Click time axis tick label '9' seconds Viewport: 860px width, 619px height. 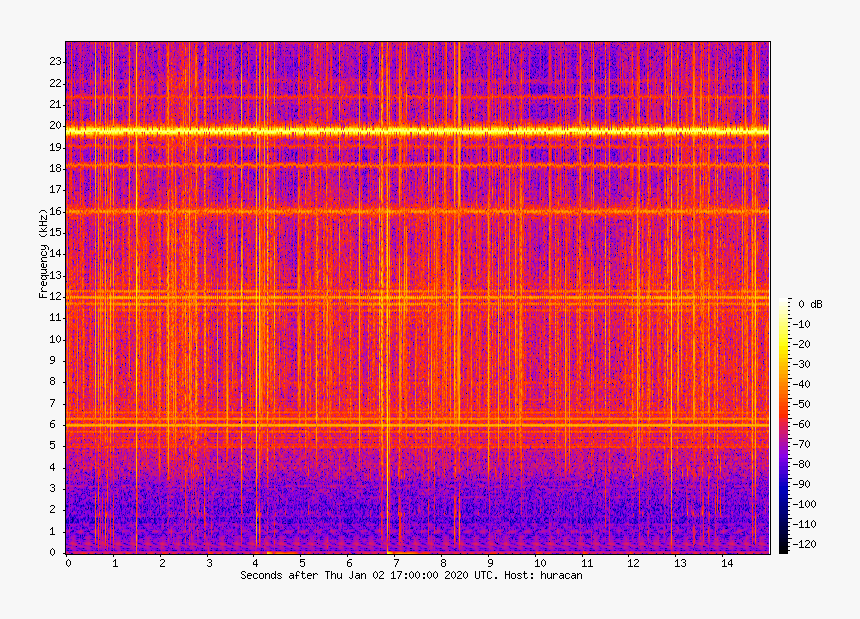click(490, 563)
